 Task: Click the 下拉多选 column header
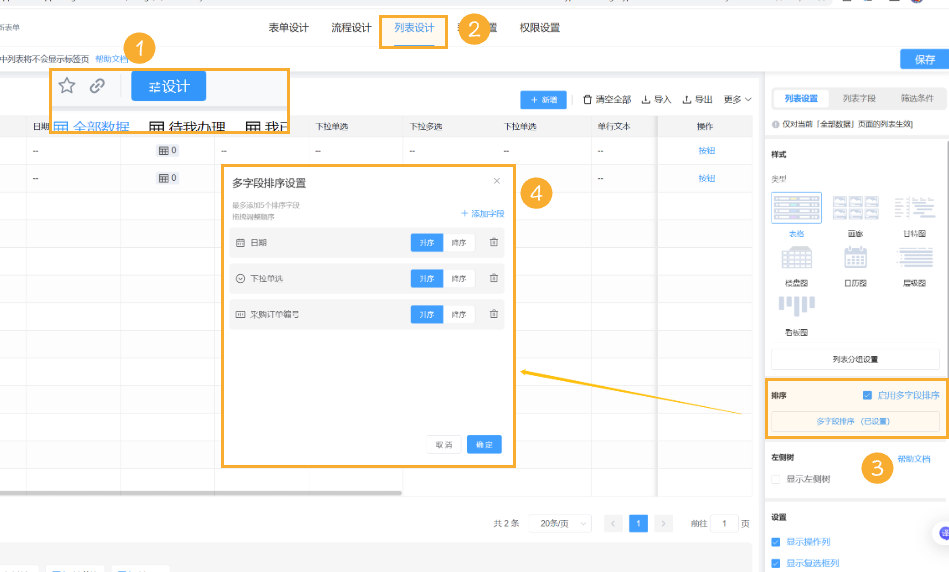[425, 127]
